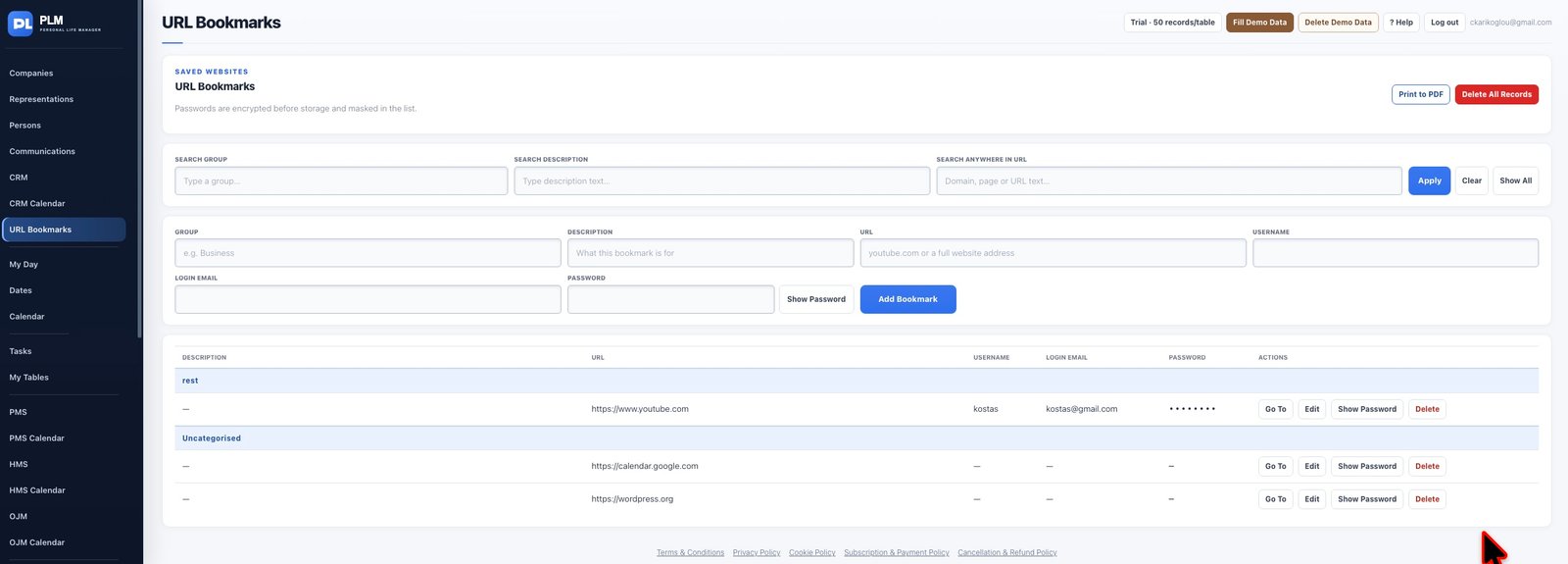Image resolution: width=1568 pixels, height=564 pixels.
Task: Go to Persons section
Action: coord(25,126)
